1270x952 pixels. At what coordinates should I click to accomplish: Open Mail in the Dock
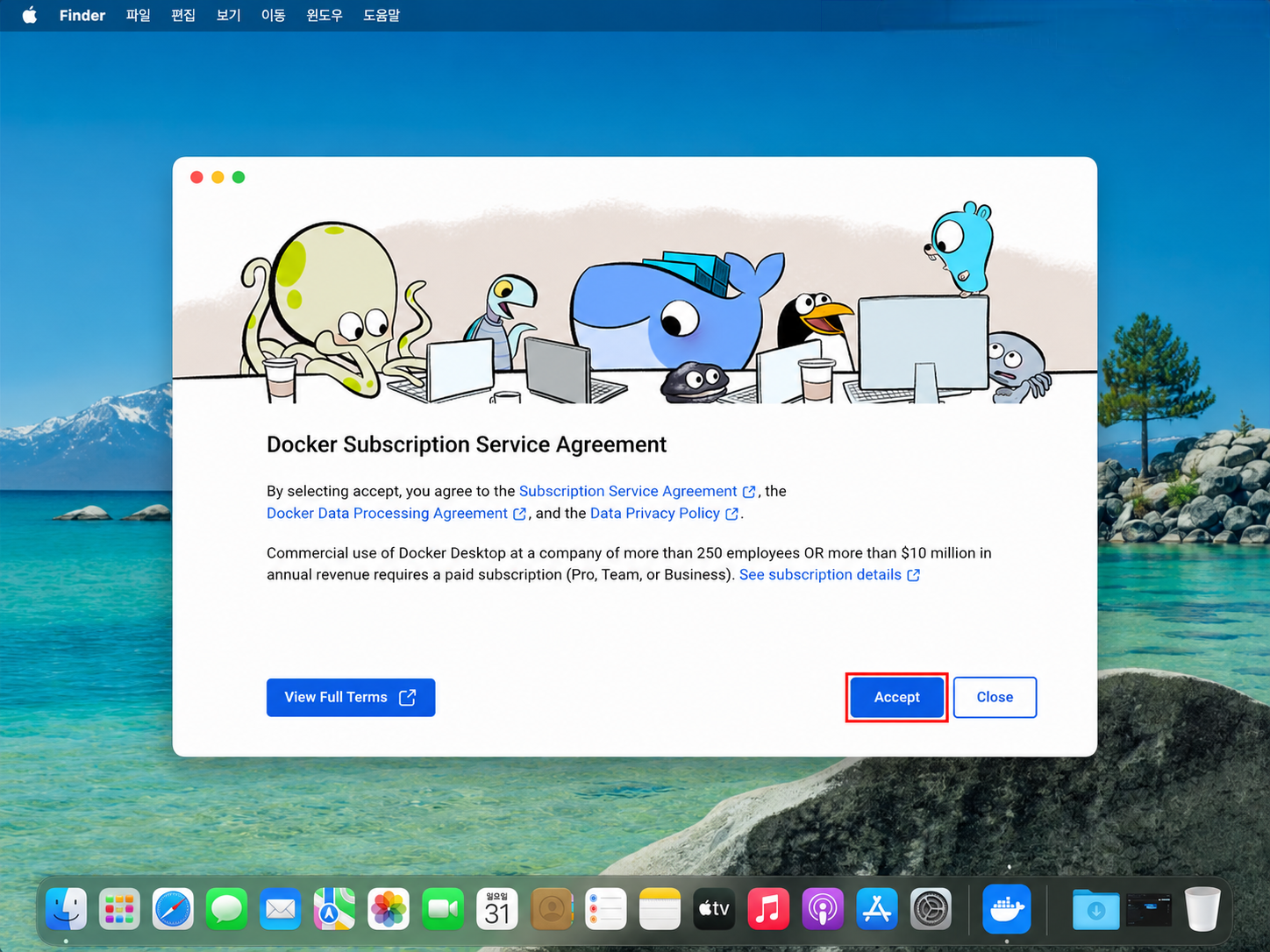point(281,909)
